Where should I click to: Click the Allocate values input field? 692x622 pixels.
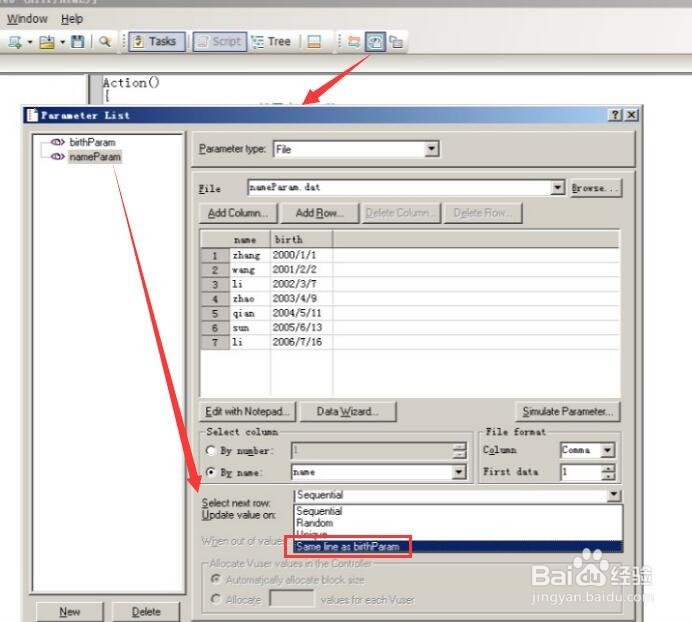(292, 599)
